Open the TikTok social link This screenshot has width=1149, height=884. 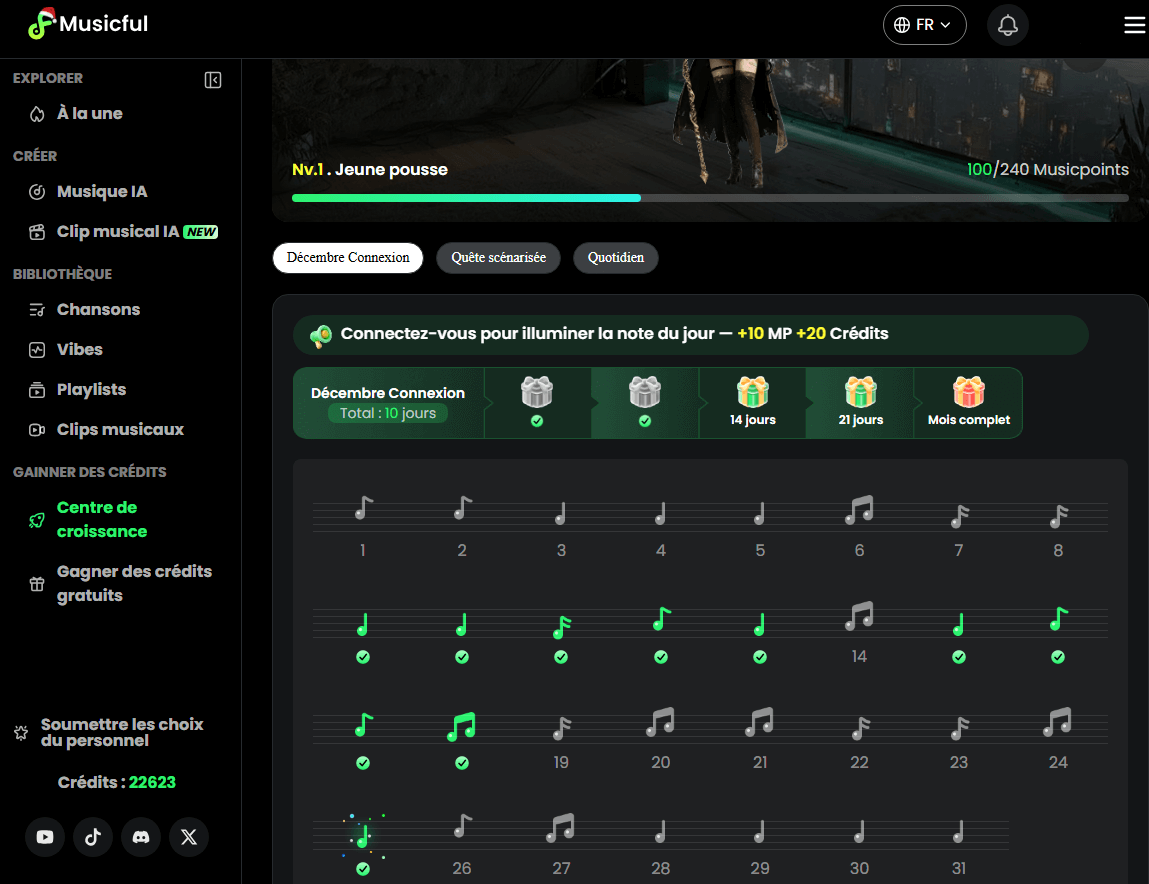(93, 837)
